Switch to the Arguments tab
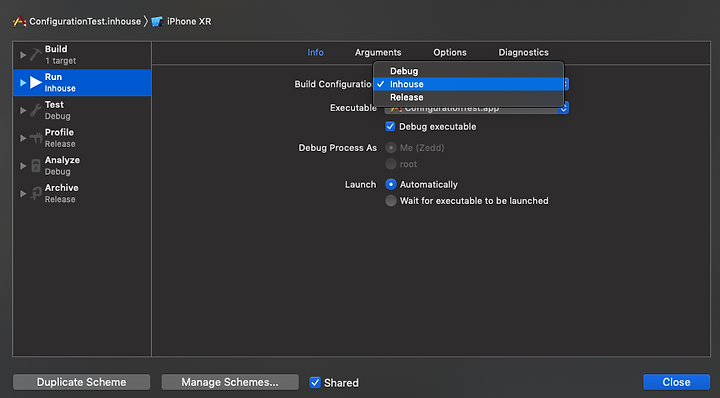The width and height of the screenshot is (720, 398). pos(378,52)
